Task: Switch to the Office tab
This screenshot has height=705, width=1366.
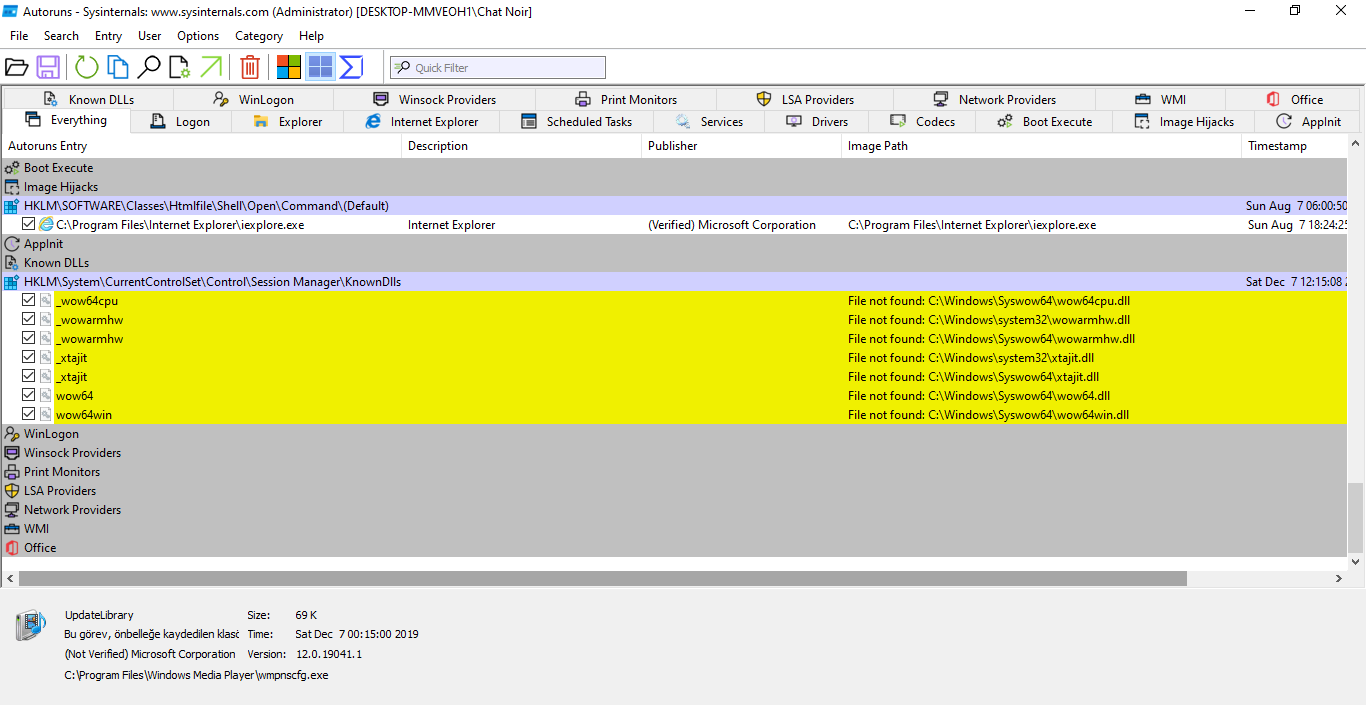Action: click(1294, 99)
